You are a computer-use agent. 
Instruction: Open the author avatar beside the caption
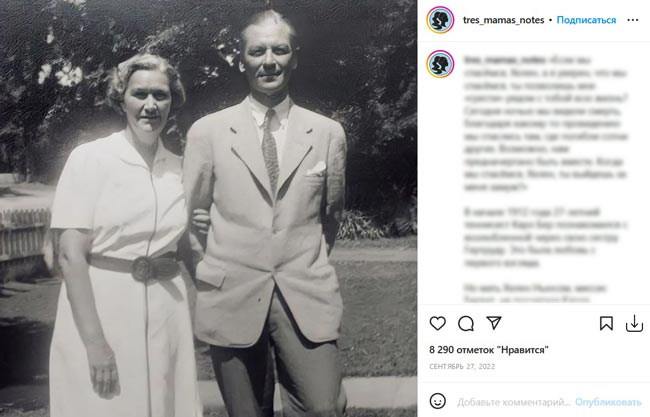coord(440,64)
